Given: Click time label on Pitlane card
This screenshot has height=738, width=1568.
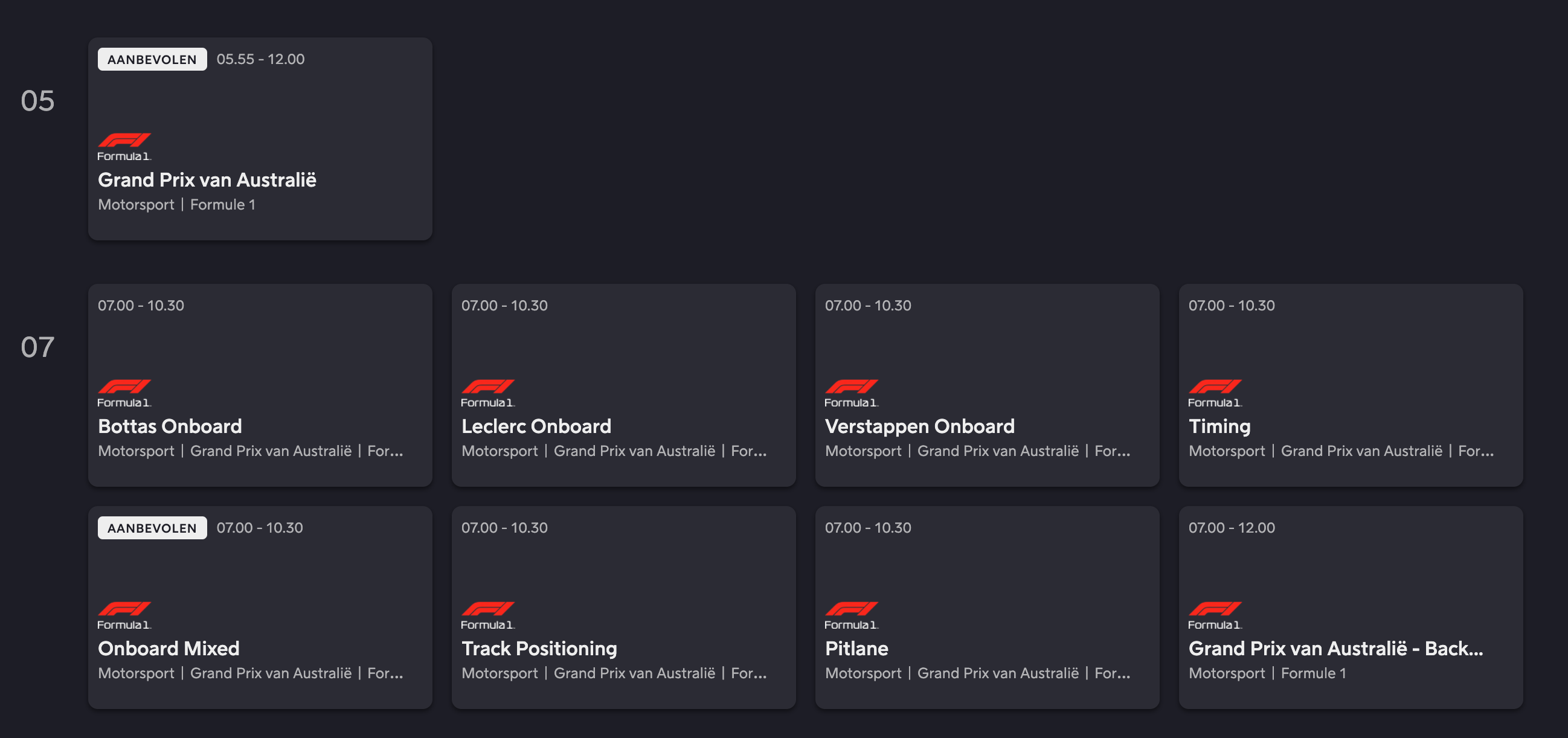Looking at the screenshot, I should (867, 527).
